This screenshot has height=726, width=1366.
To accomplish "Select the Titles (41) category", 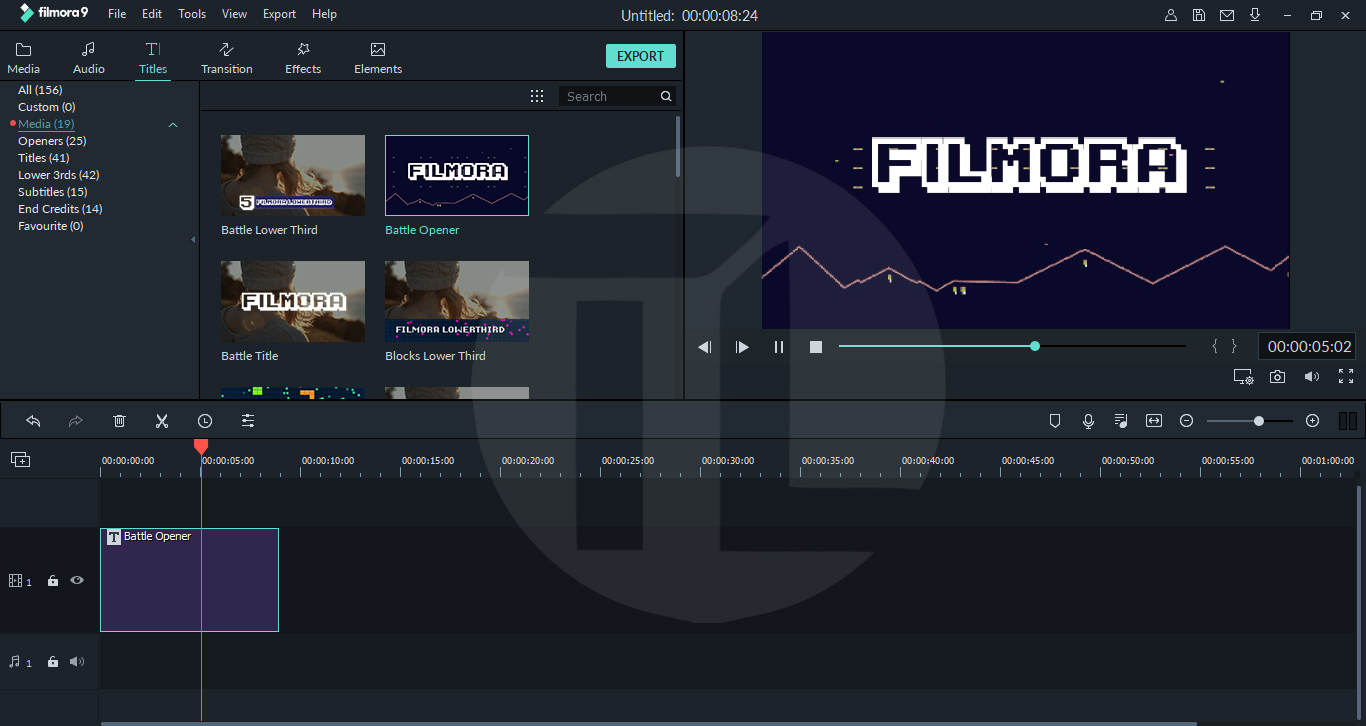I will [x=43, y=158].
